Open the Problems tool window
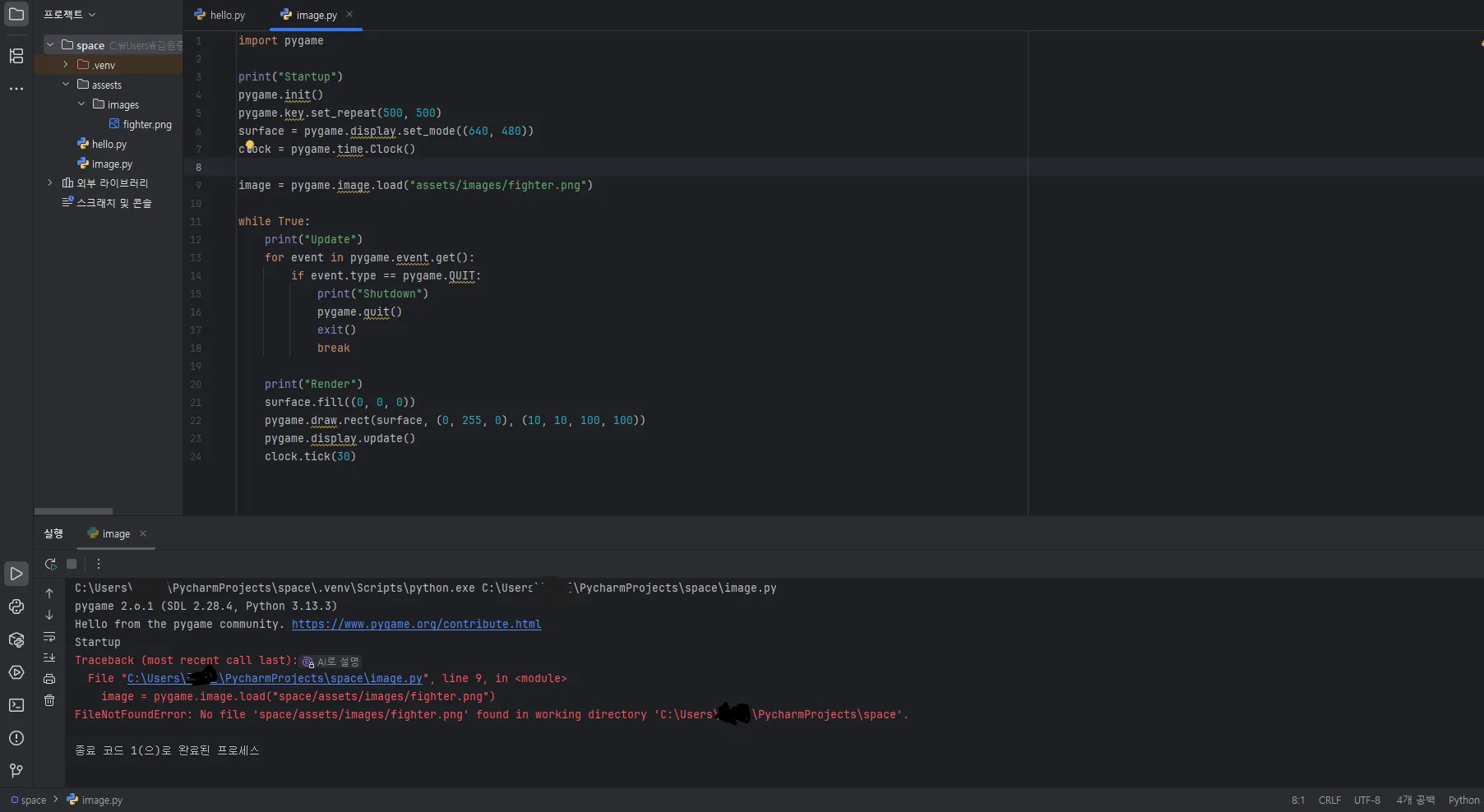The width and height of the screenshot is (1484, 812). pos(16,738)
